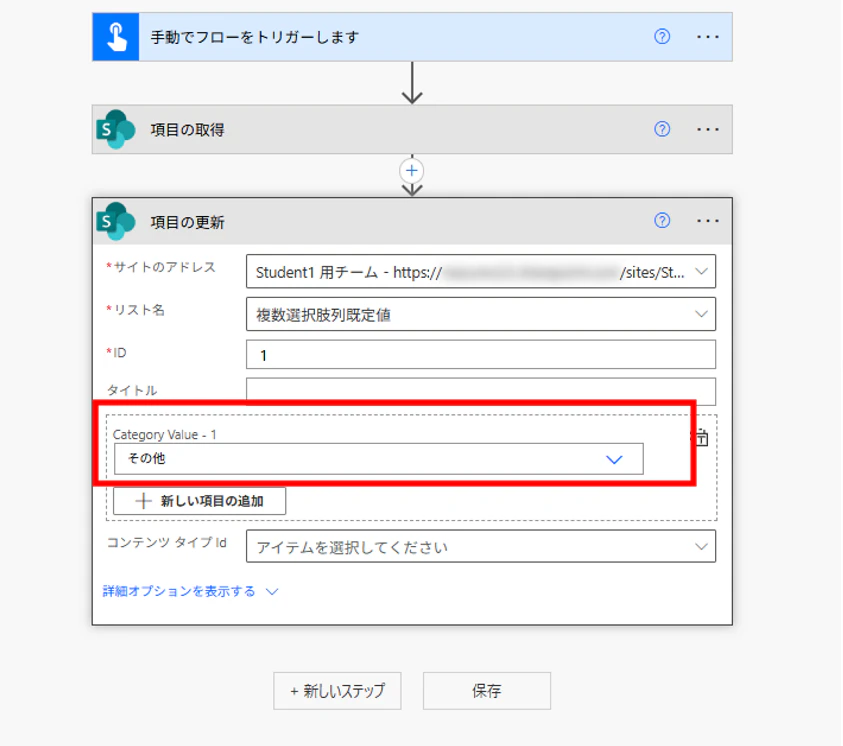843x746 pixels.
Task: Open help for the 項目の更新 step
Action: point(662,220)
